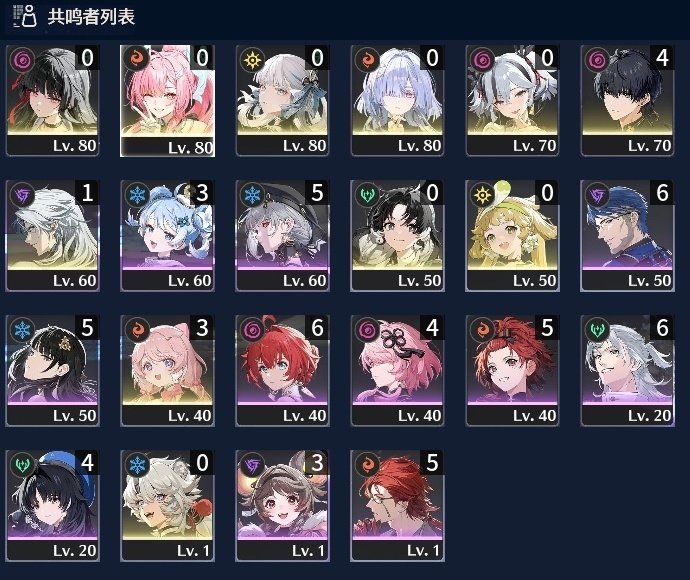Click Fusion flame icon on highlighted pink-haired card

[138, 59]
